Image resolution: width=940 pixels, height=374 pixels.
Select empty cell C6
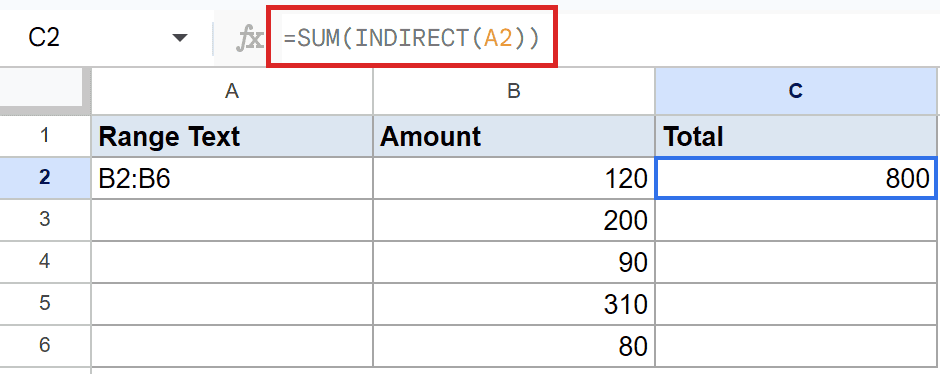click(796, 346)
